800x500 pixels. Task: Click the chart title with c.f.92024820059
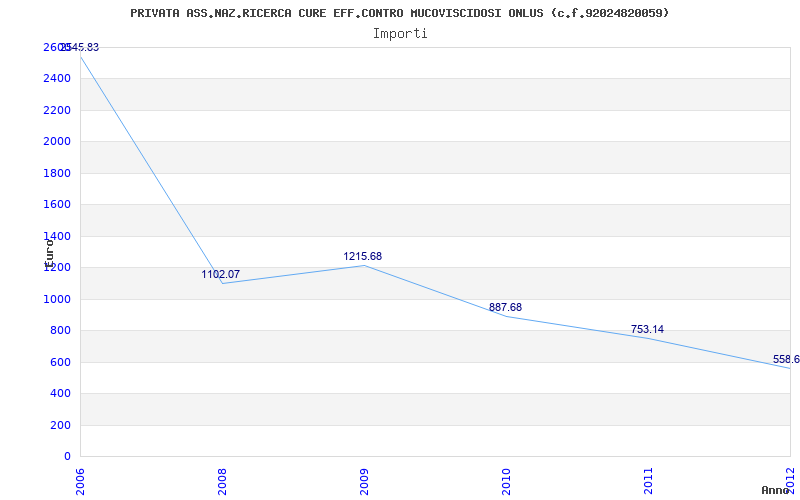[399, 13]
